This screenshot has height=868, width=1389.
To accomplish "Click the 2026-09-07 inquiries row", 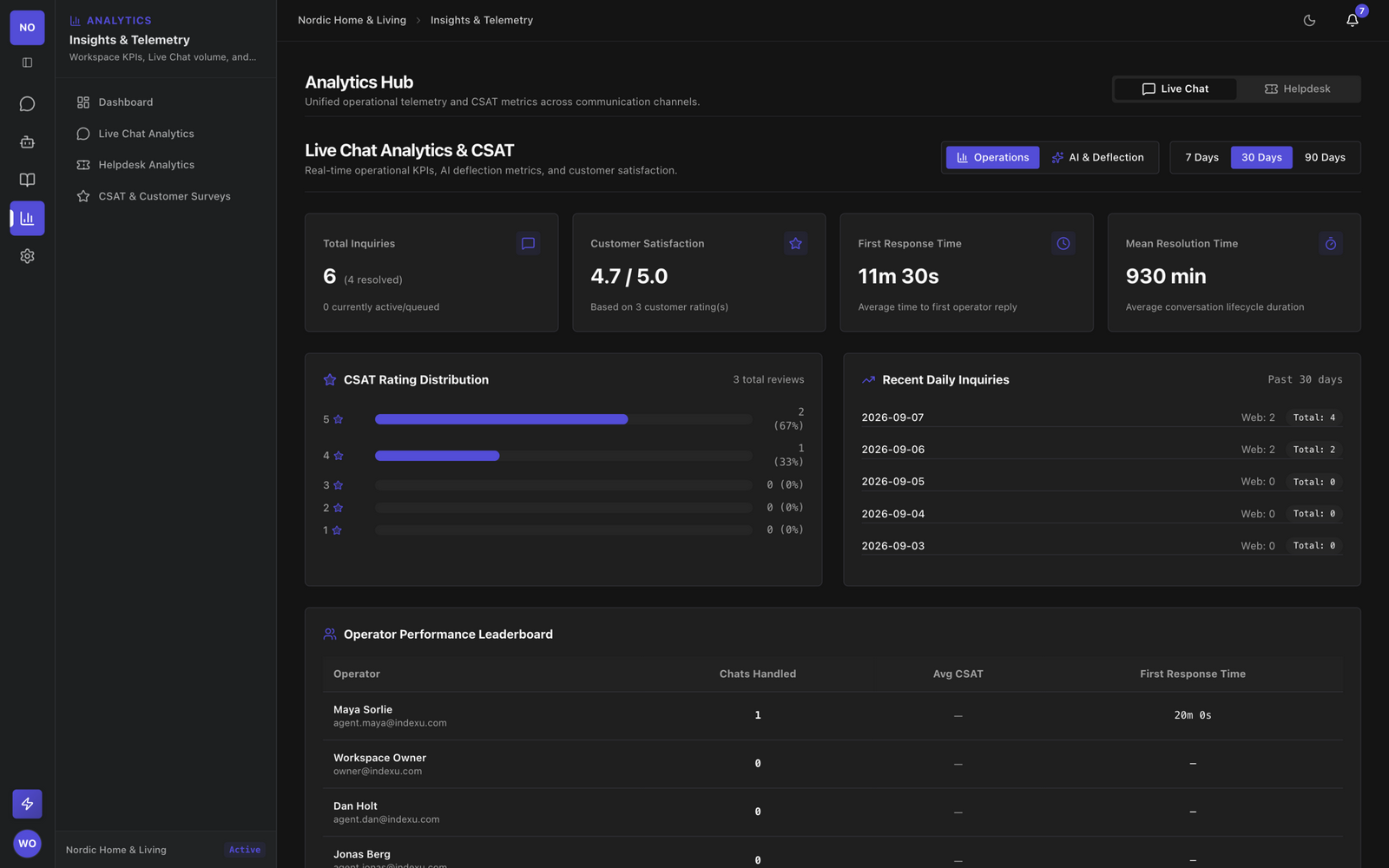I will click(x=1102, y=418).
